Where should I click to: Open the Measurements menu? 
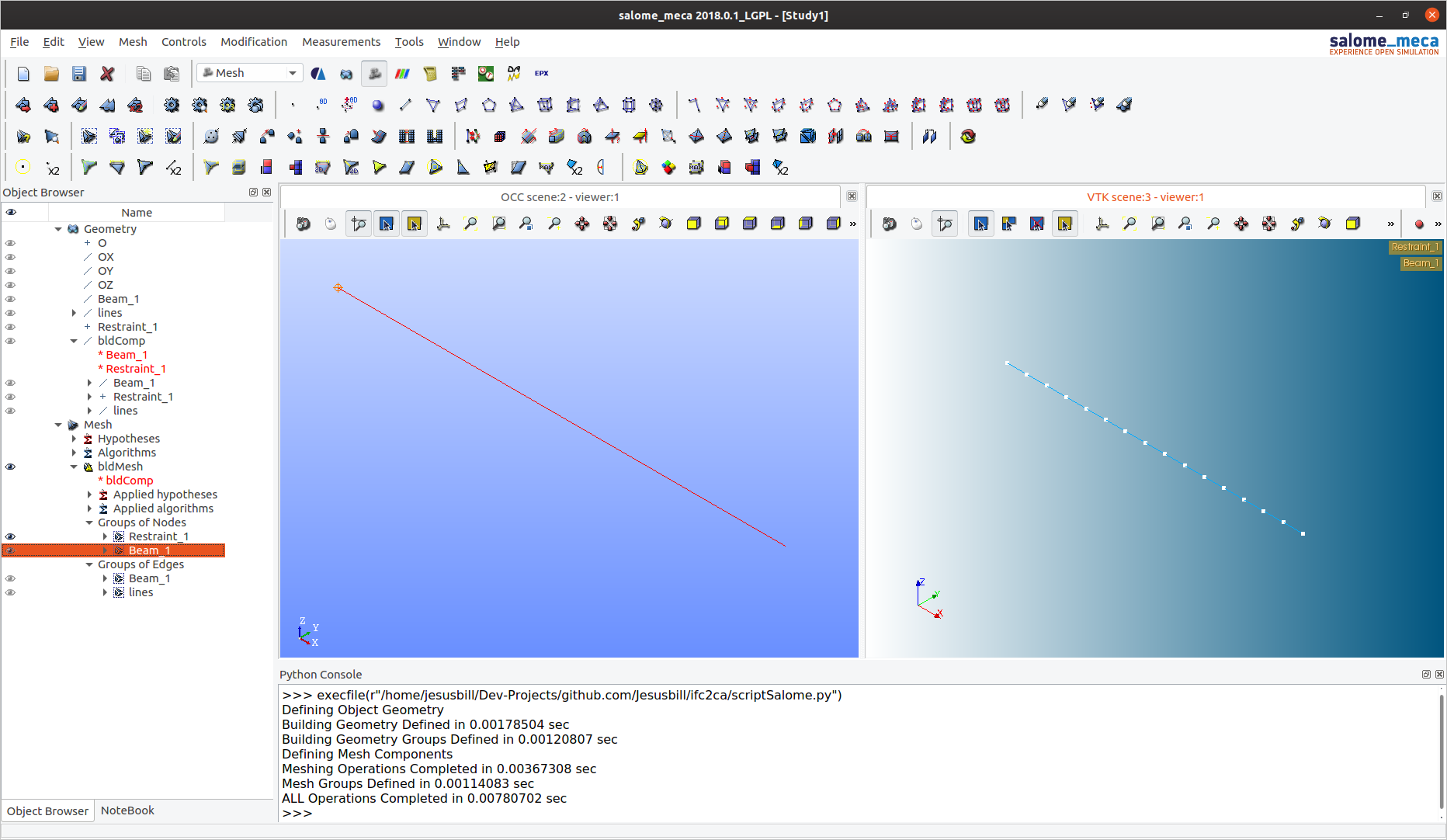click(x=341, y=42)
